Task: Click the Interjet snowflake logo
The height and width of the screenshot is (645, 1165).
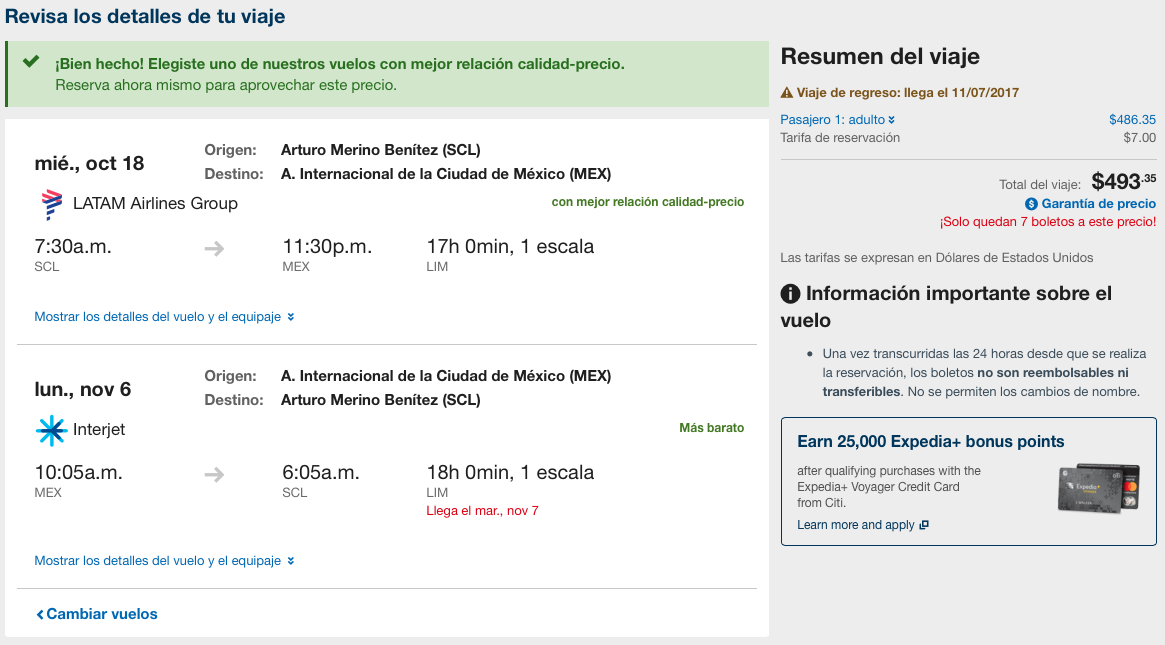Action: click(x=51, y=430)
